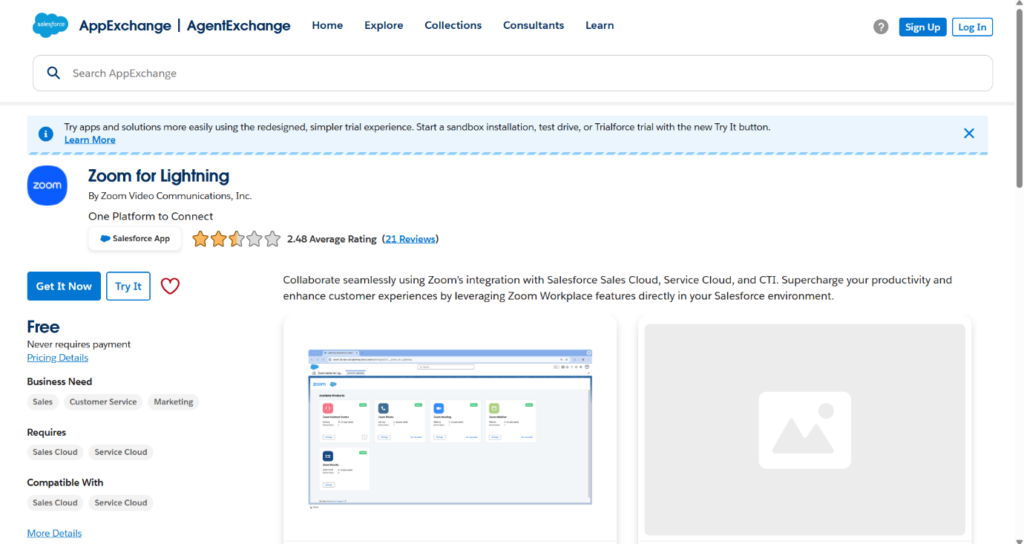Click the info icon in banner
Viewport: 1024px width, 544px height.
[45, 134]
